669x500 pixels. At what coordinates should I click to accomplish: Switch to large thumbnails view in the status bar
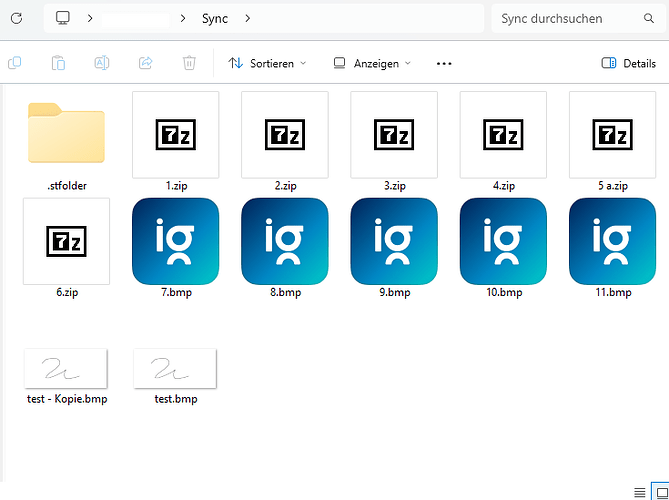tap(661, 492)
